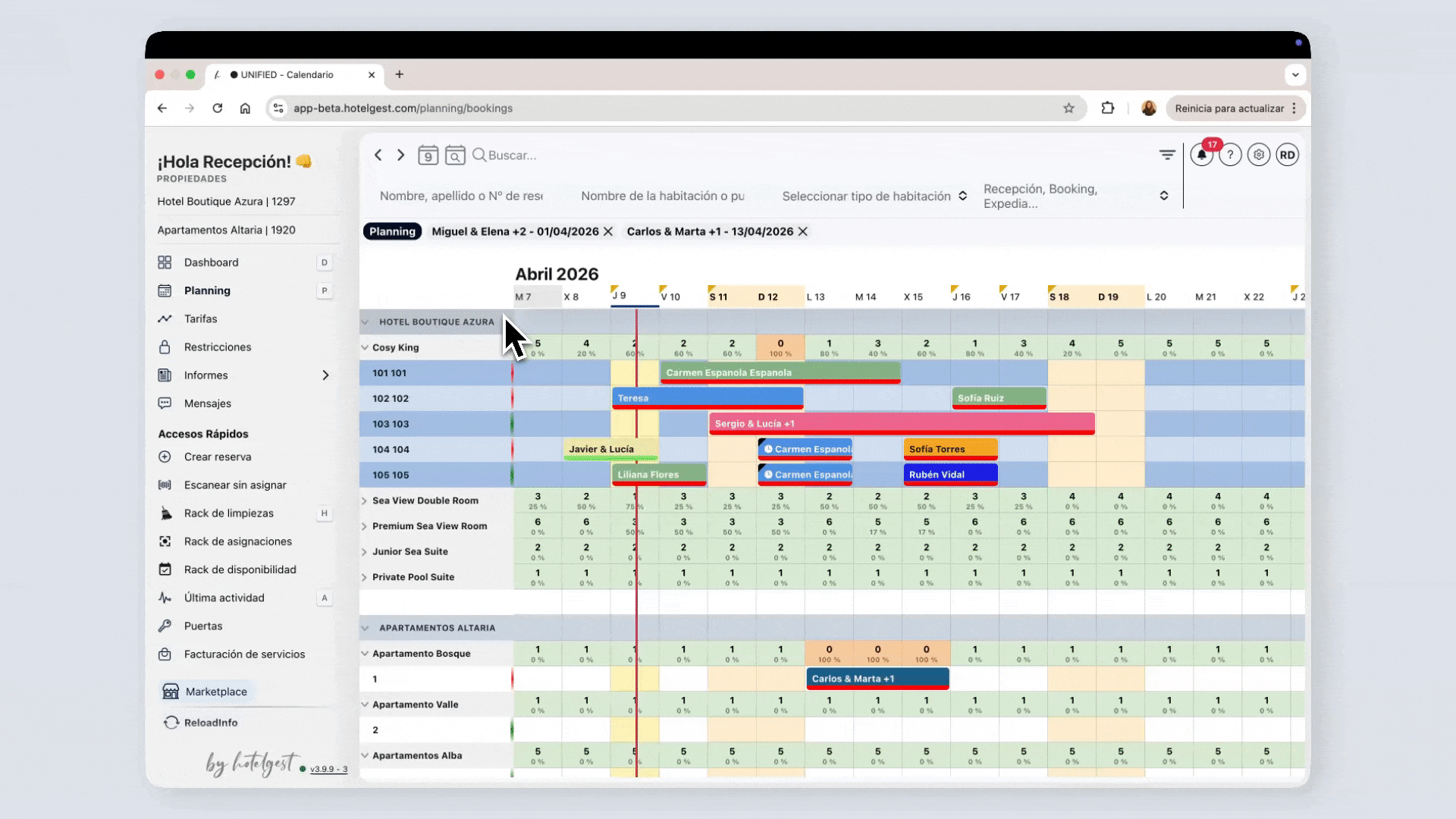This screenshot has height=819, width=1456.
Task: Open the settings gear next to RD
Action: click(1259, 155)
